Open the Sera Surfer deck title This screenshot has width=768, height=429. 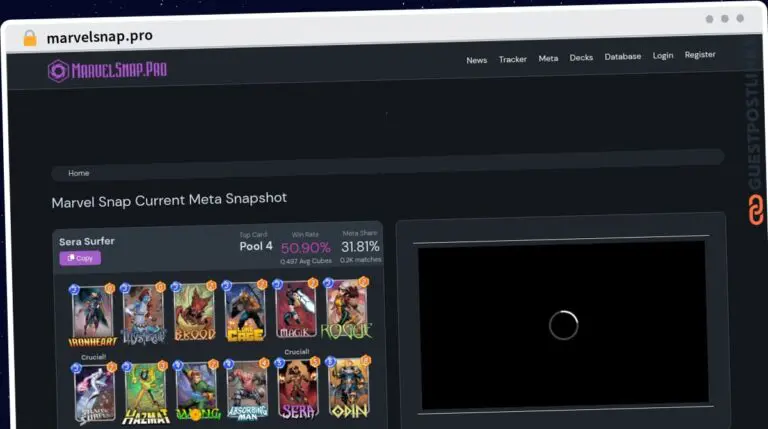pos(87,241)
